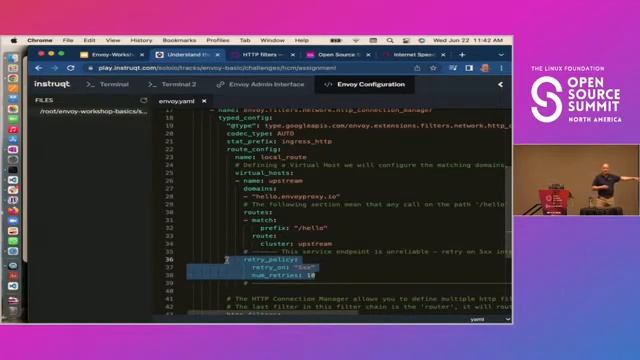The height and width of the screenshot is (360, 640).
Task: Open the Envoy Admin Interface tab
Action: click(260, 84)
